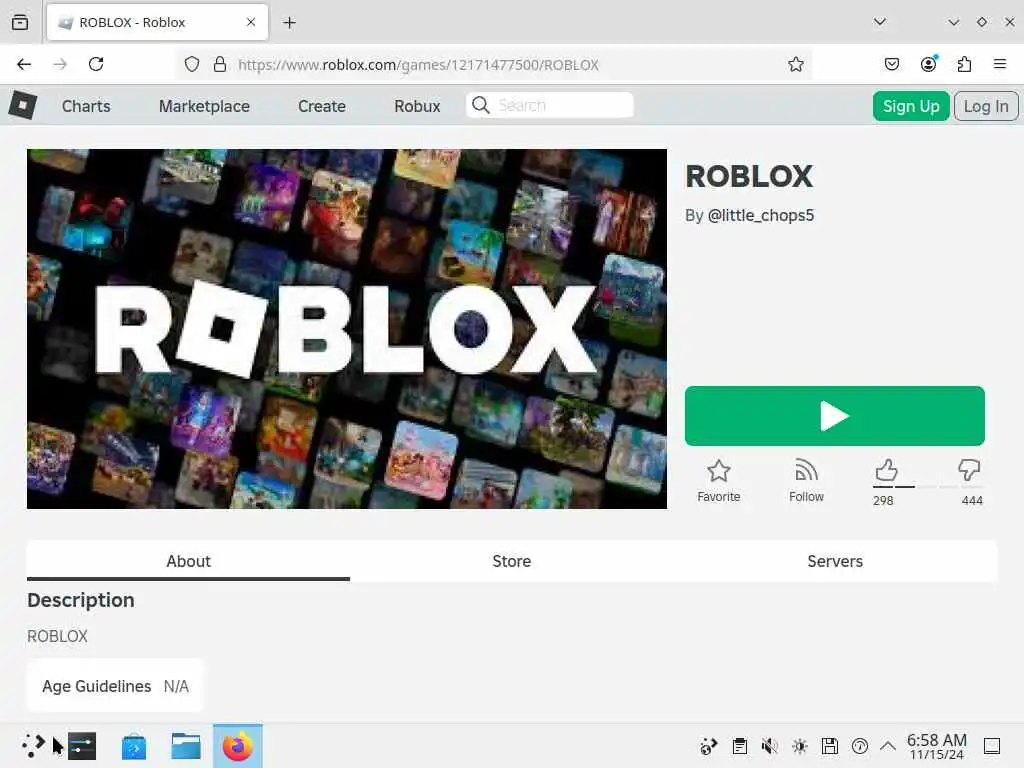The image size is (1024, 768).
Task: Click the show desktop tray button
Action: (x=992, y=746)
